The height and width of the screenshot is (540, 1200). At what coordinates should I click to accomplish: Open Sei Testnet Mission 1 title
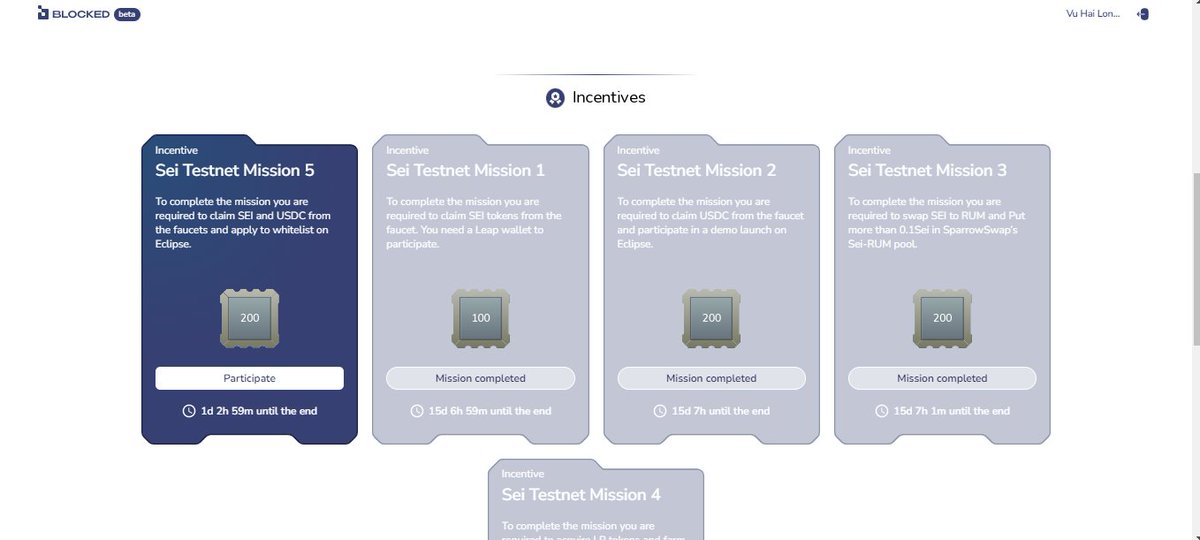[466, 170]
